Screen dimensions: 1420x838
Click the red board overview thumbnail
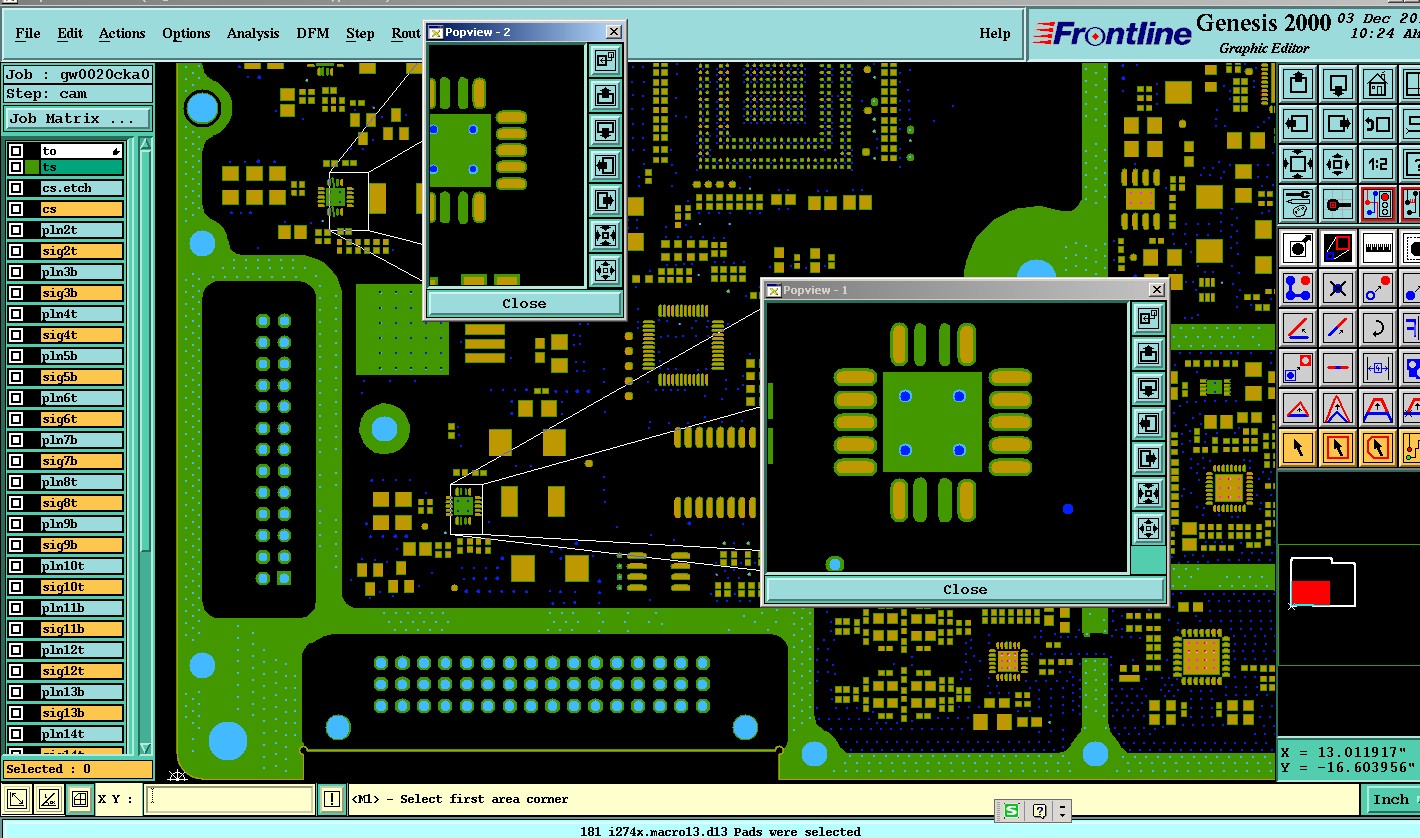(x=1310, y=592)
